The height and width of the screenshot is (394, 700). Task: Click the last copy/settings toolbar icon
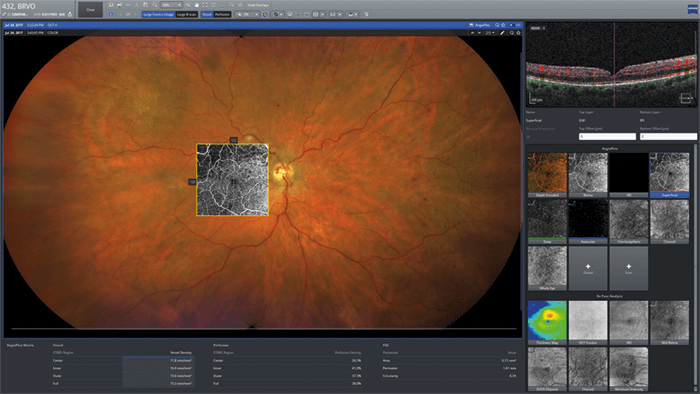pyautogui.click(x=367, y=14)
